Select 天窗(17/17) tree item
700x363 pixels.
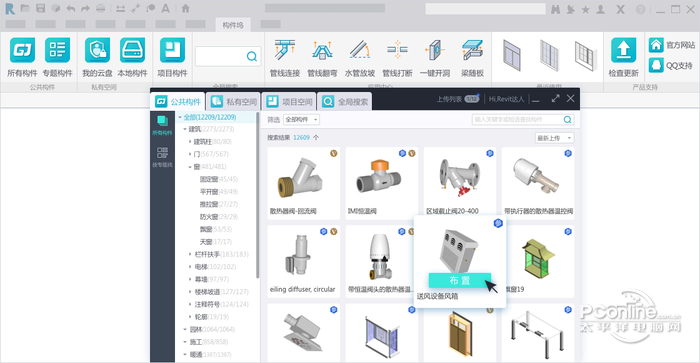tap(216, 242)
